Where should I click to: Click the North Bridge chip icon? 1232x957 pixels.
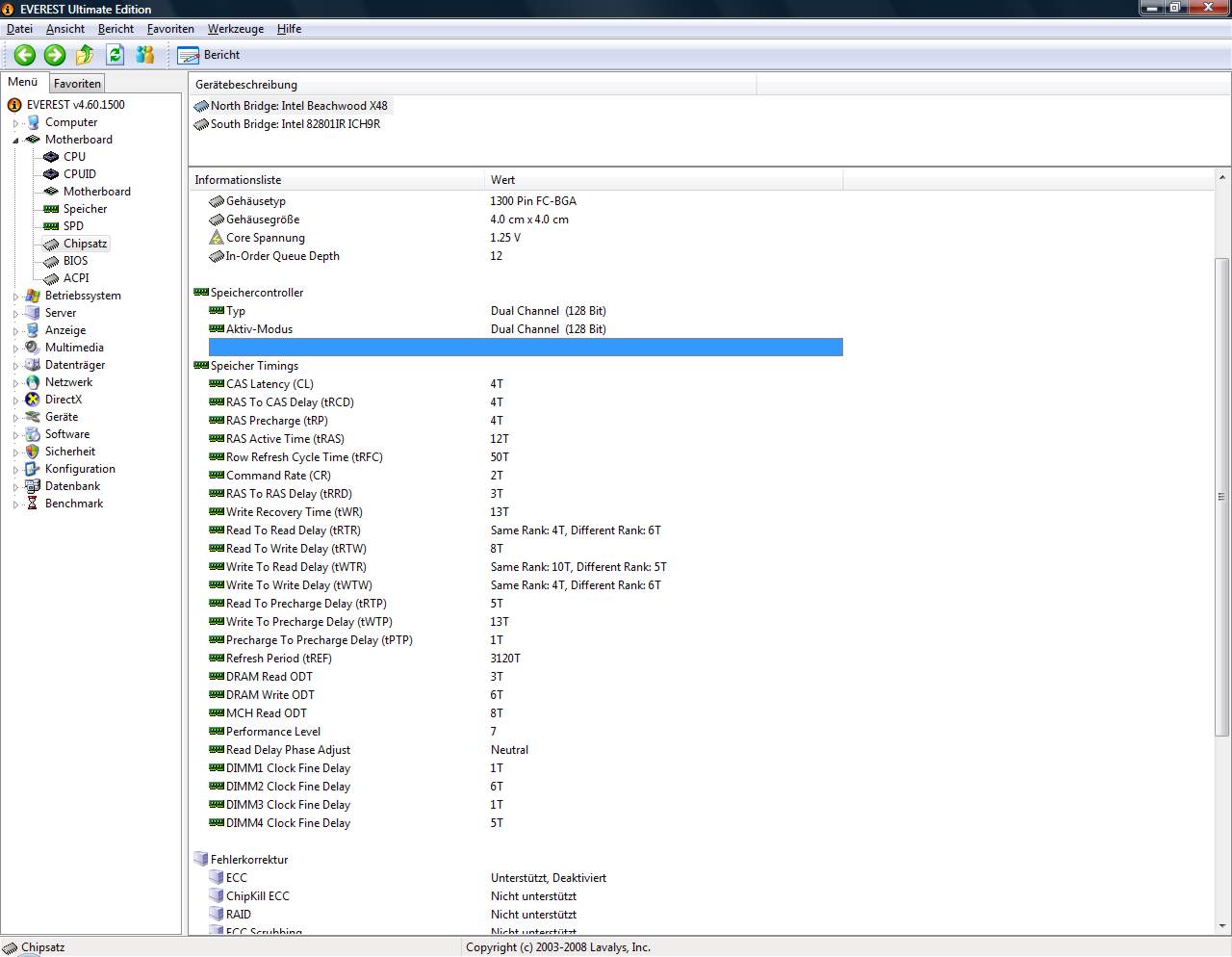(x=201, y=106)
